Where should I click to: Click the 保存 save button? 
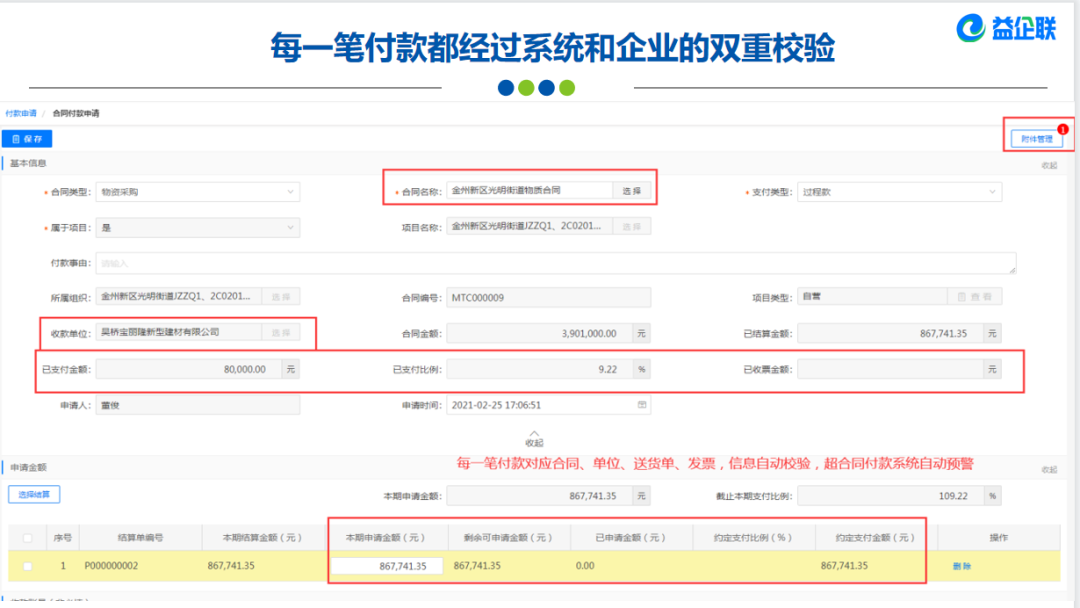[x=27, y=138]
